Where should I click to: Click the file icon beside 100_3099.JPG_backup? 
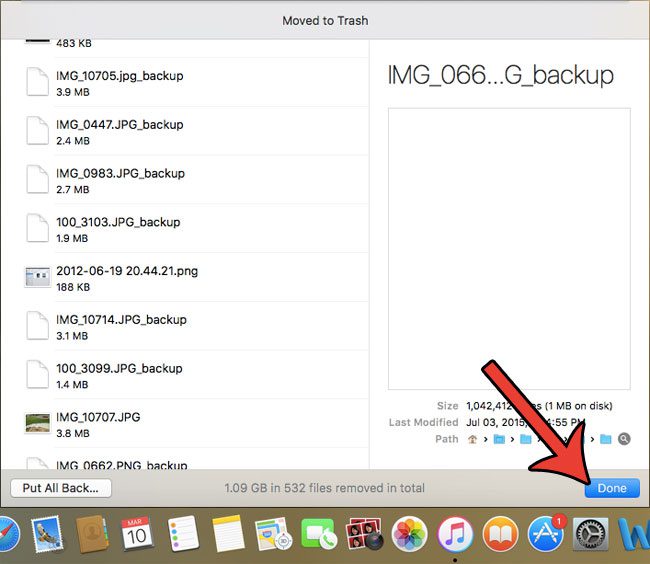37,375
